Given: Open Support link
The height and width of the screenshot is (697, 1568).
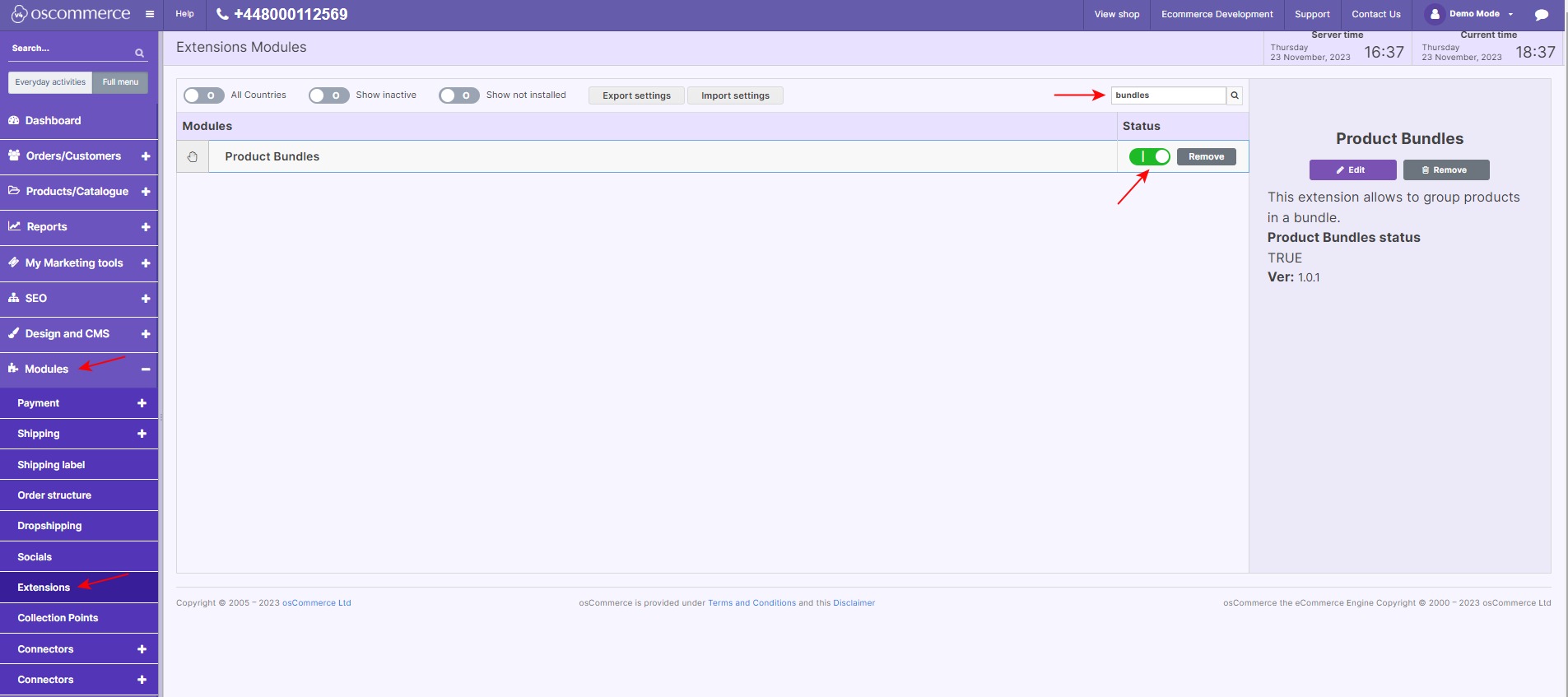Looking at the screenshot, I should coord(1312,14).
